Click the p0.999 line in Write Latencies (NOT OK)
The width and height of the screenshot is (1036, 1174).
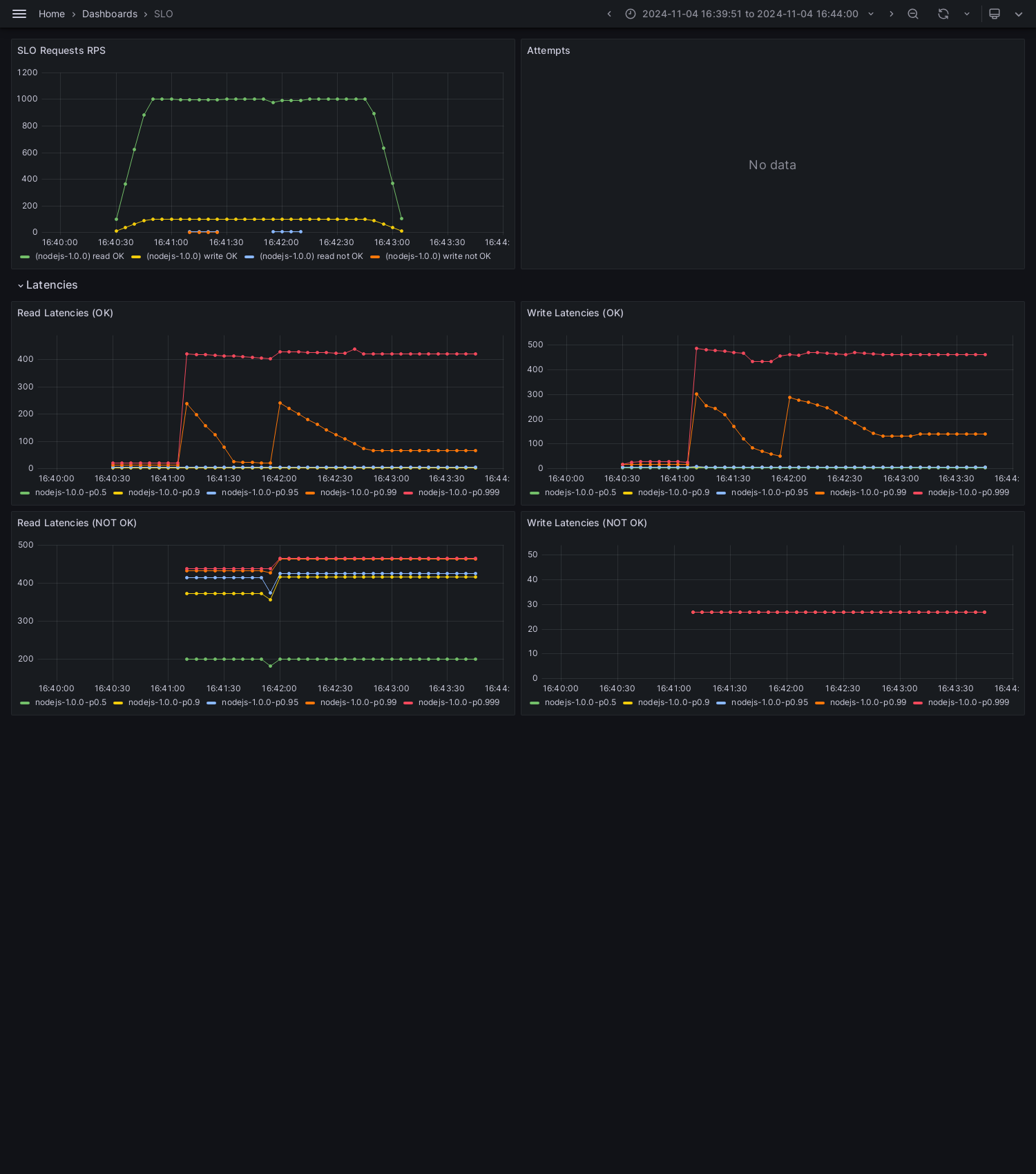838,613
